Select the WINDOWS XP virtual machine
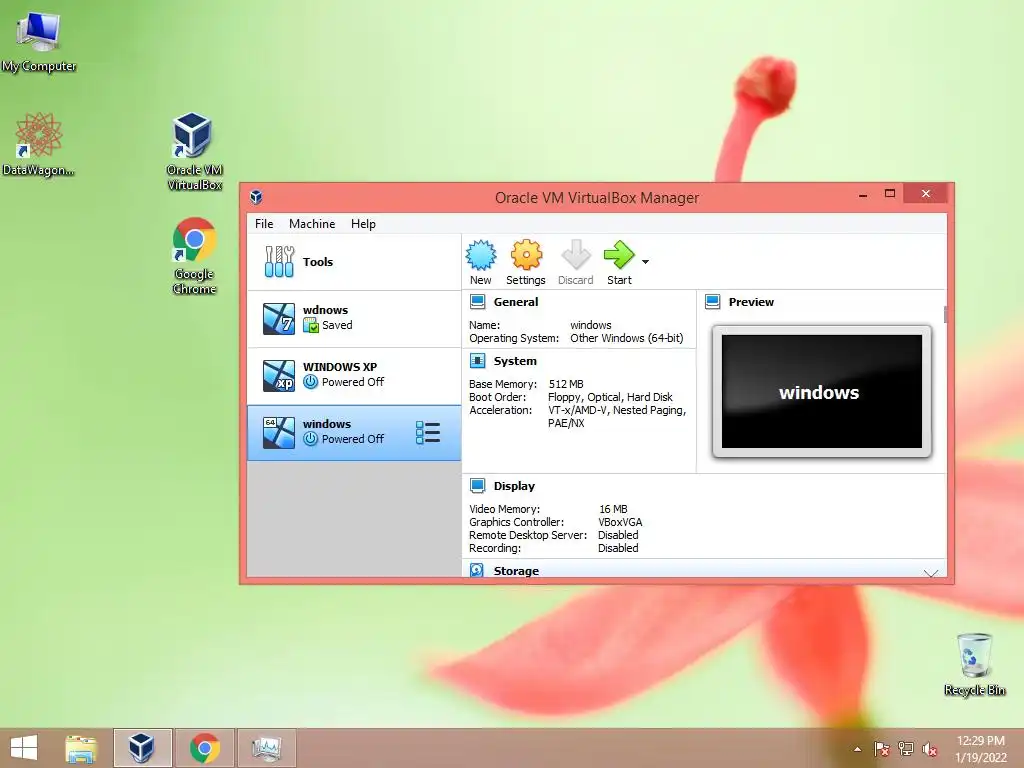Screen dimensions: 1024x768 tap(354, 376)
